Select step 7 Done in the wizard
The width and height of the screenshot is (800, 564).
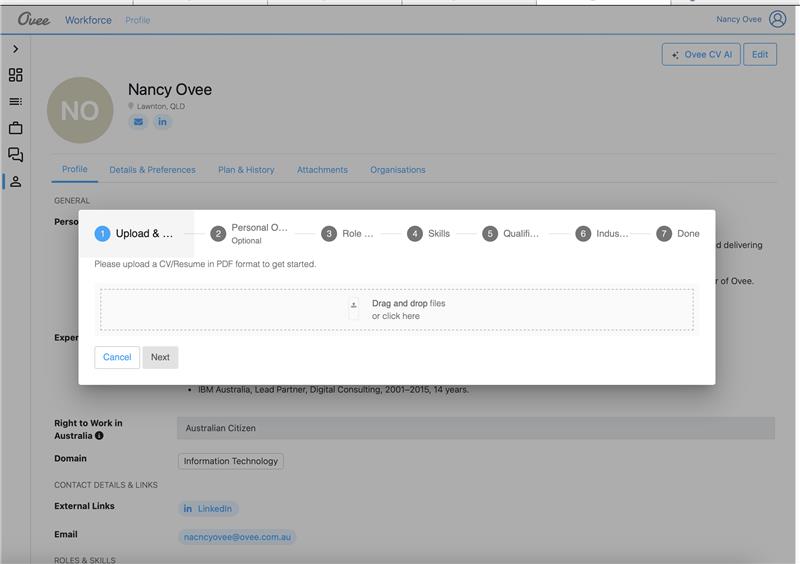point(678,234)
